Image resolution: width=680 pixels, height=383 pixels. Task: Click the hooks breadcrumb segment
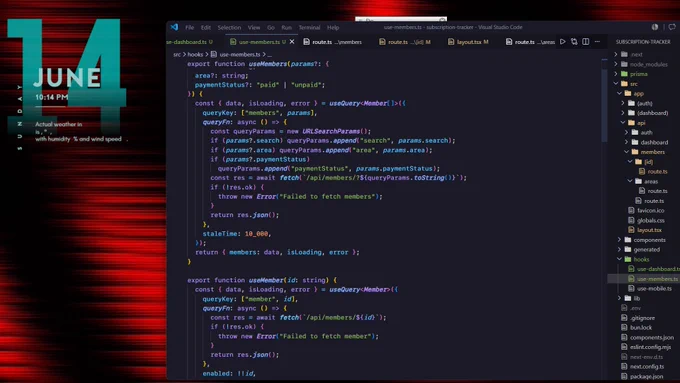pyautogui.click(x=195, y=54)
